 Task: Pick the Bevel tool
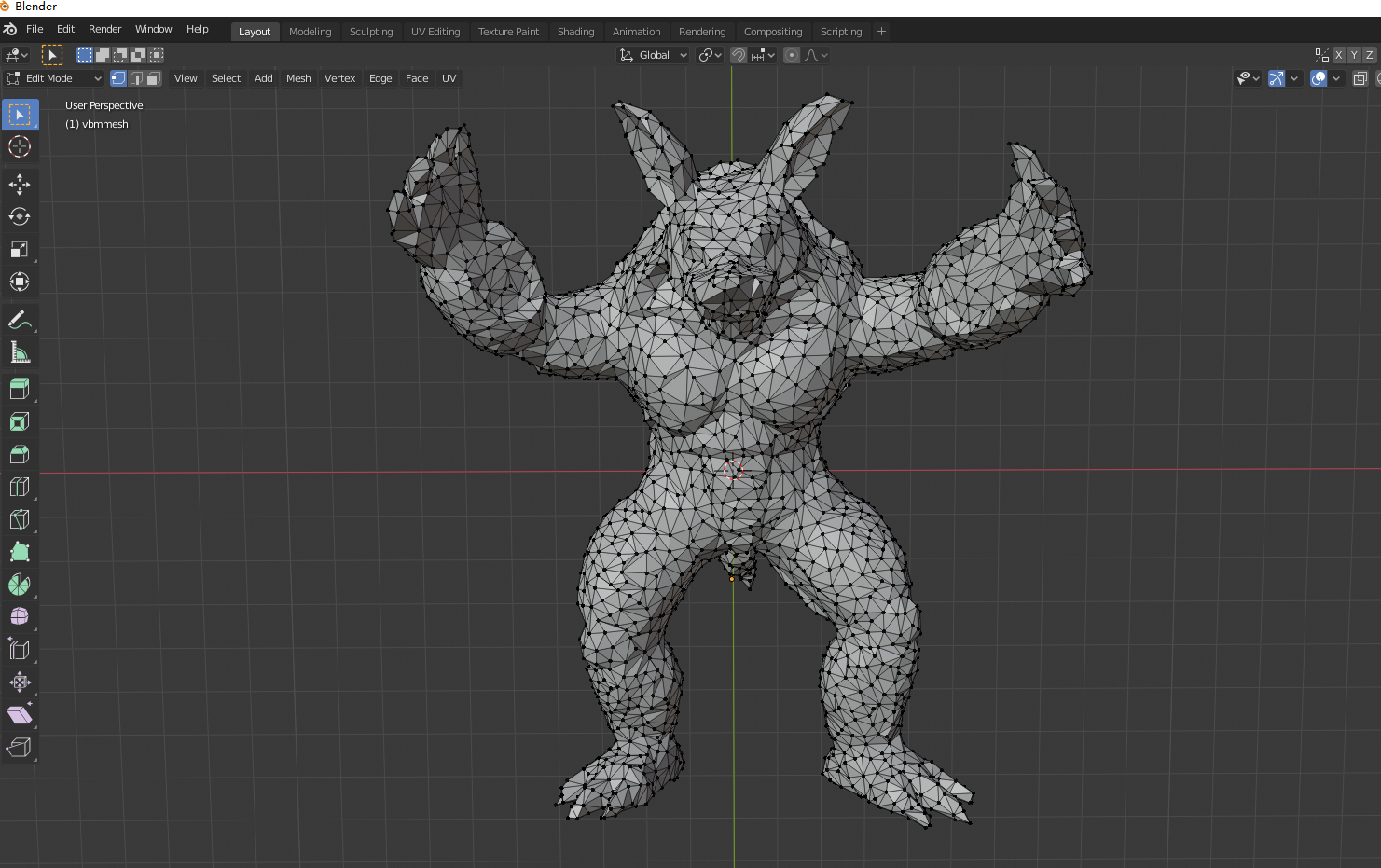tap(20, 454)
